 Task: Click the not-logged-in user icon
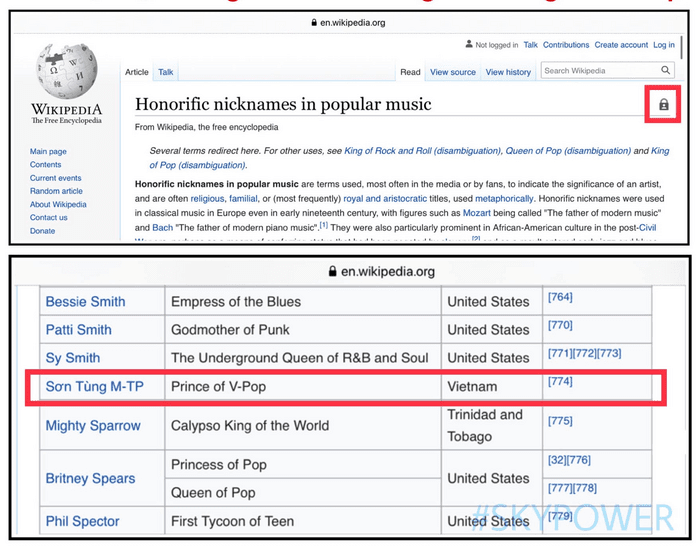point(469,44)
